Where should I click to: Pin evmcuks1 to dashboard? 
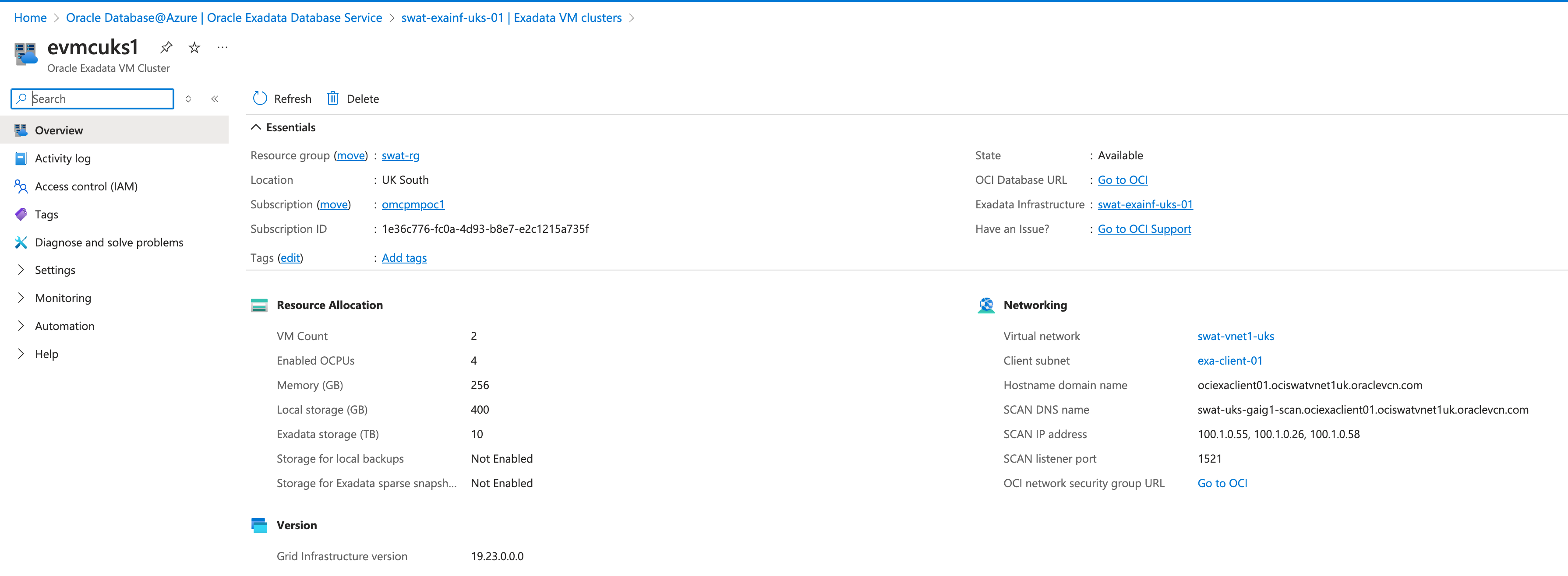tap(166, 47)
